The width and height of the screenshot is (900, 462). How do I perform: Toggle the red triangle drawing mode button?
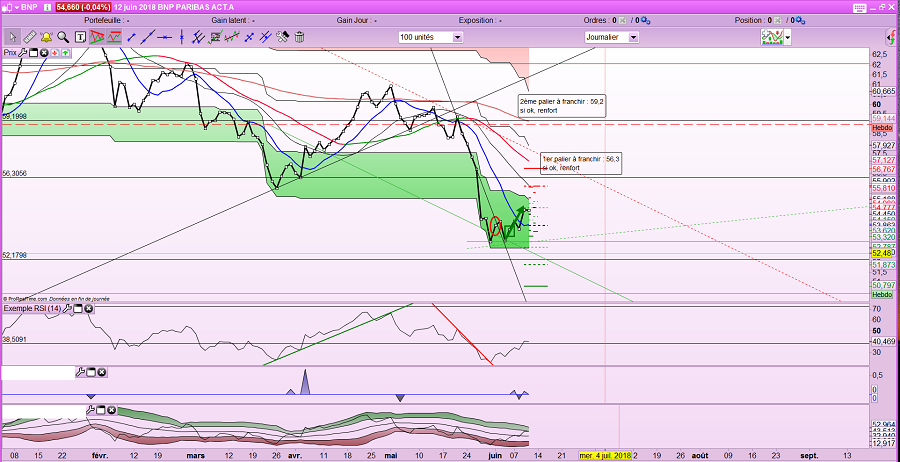click(x=98, y=37)
